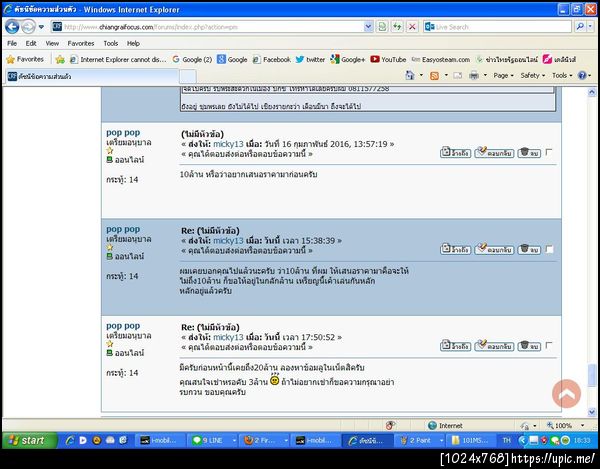600x469 pixels.
Task: Delete the 15:38:39 message
Action: (x=529, y=249)
